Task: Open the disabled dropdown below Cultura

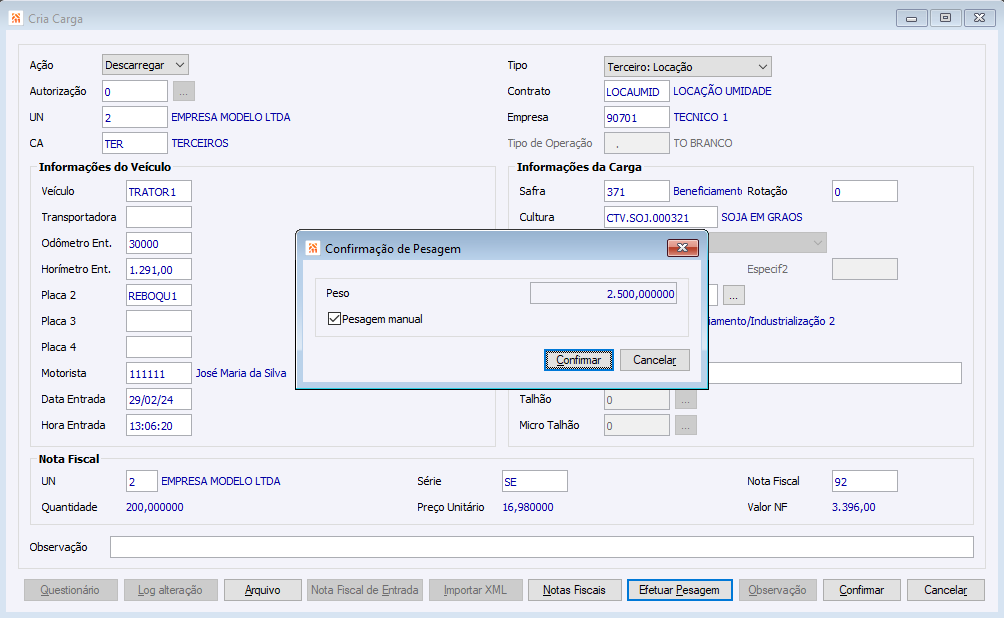Action: (x=767, y=243)
